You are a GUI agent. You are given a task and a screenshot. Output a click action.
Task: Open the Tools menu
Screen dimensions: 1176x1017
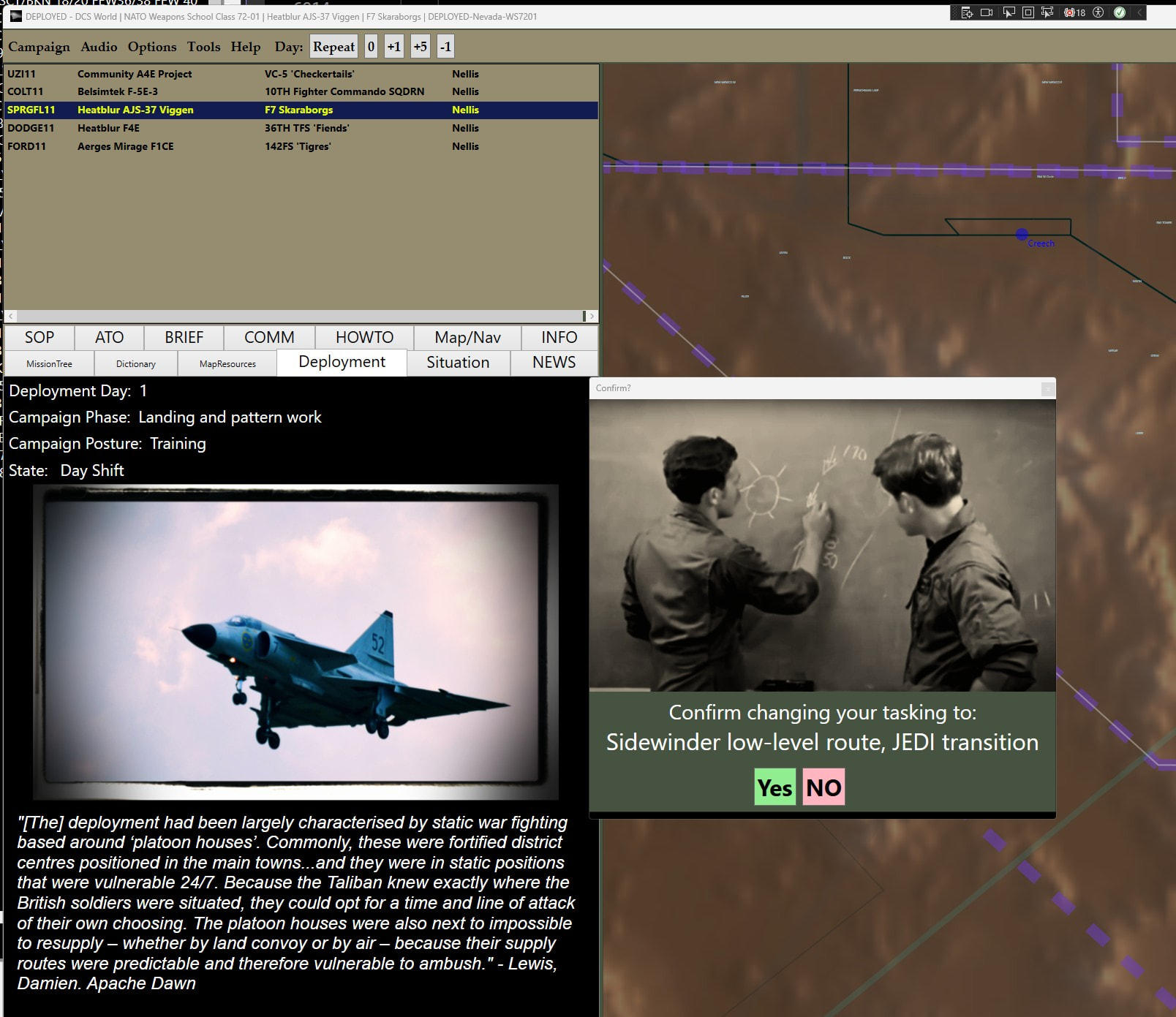coord(203,47)
